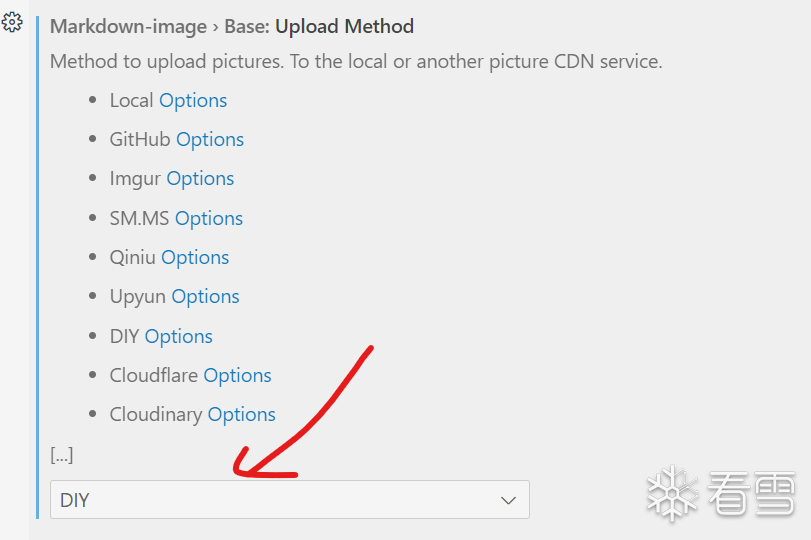Open the Imgur Options link
This screenshot has height=540, width=811.
[x=200, y=178]
